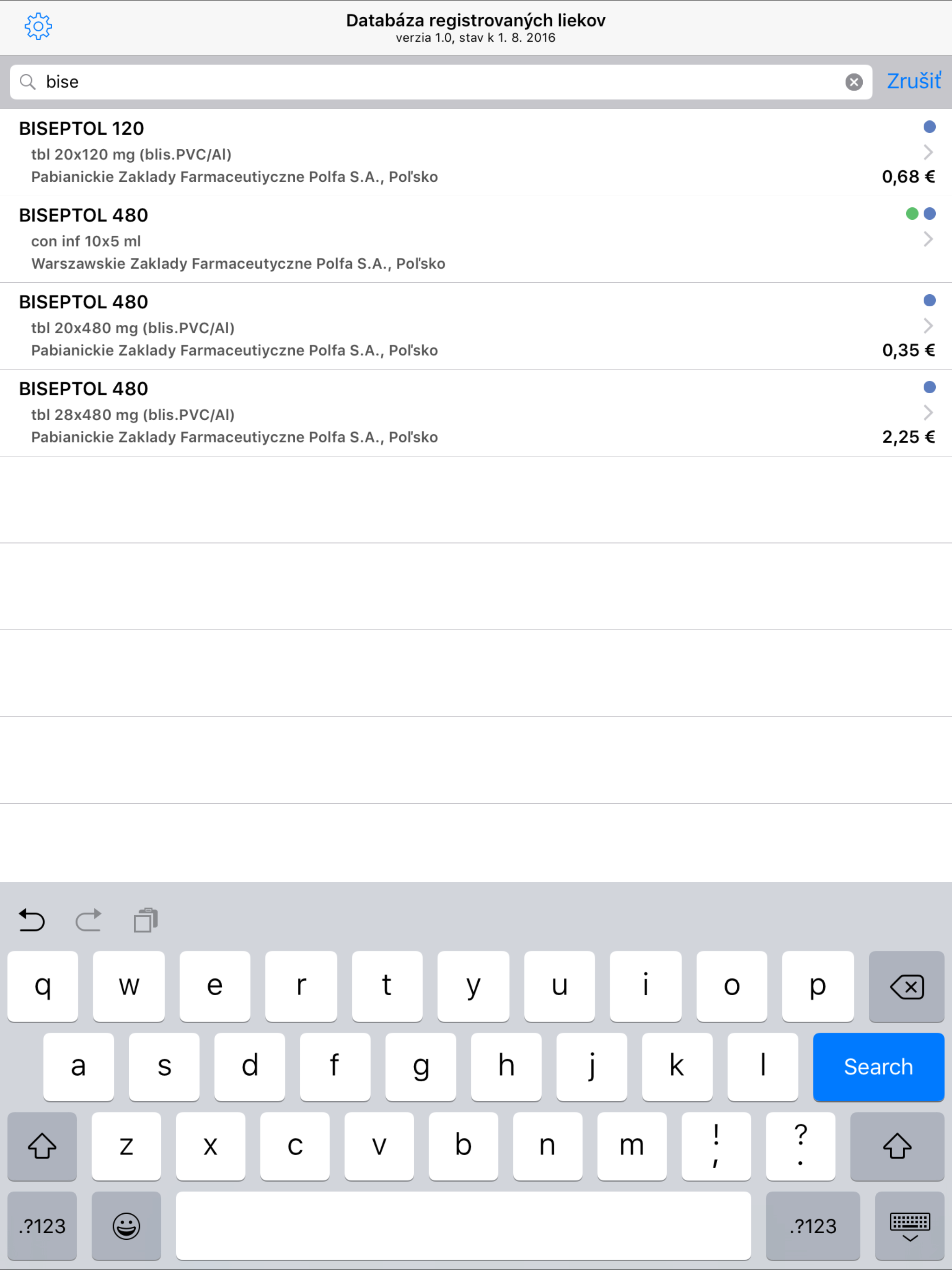This screenshot has width=952, height=1270.
Task: Clear the search field text
Action: [853, 82]
